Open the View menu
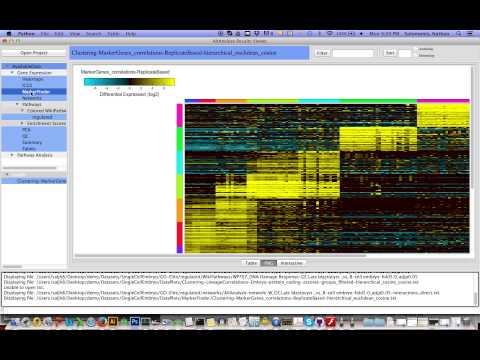 point(75,34)
